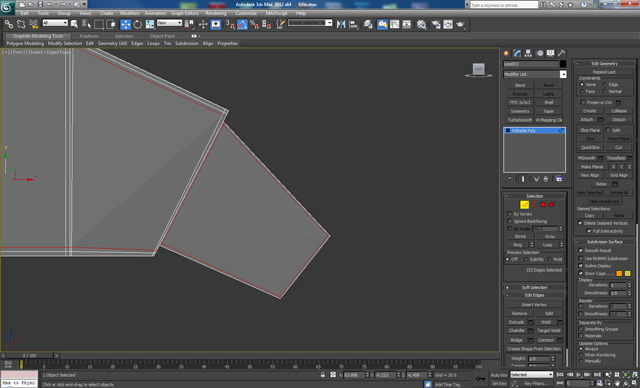This screenshot has height=388, width=640.
Task: Select Polygon sub-object level icon
Action: tap(543, 205)
